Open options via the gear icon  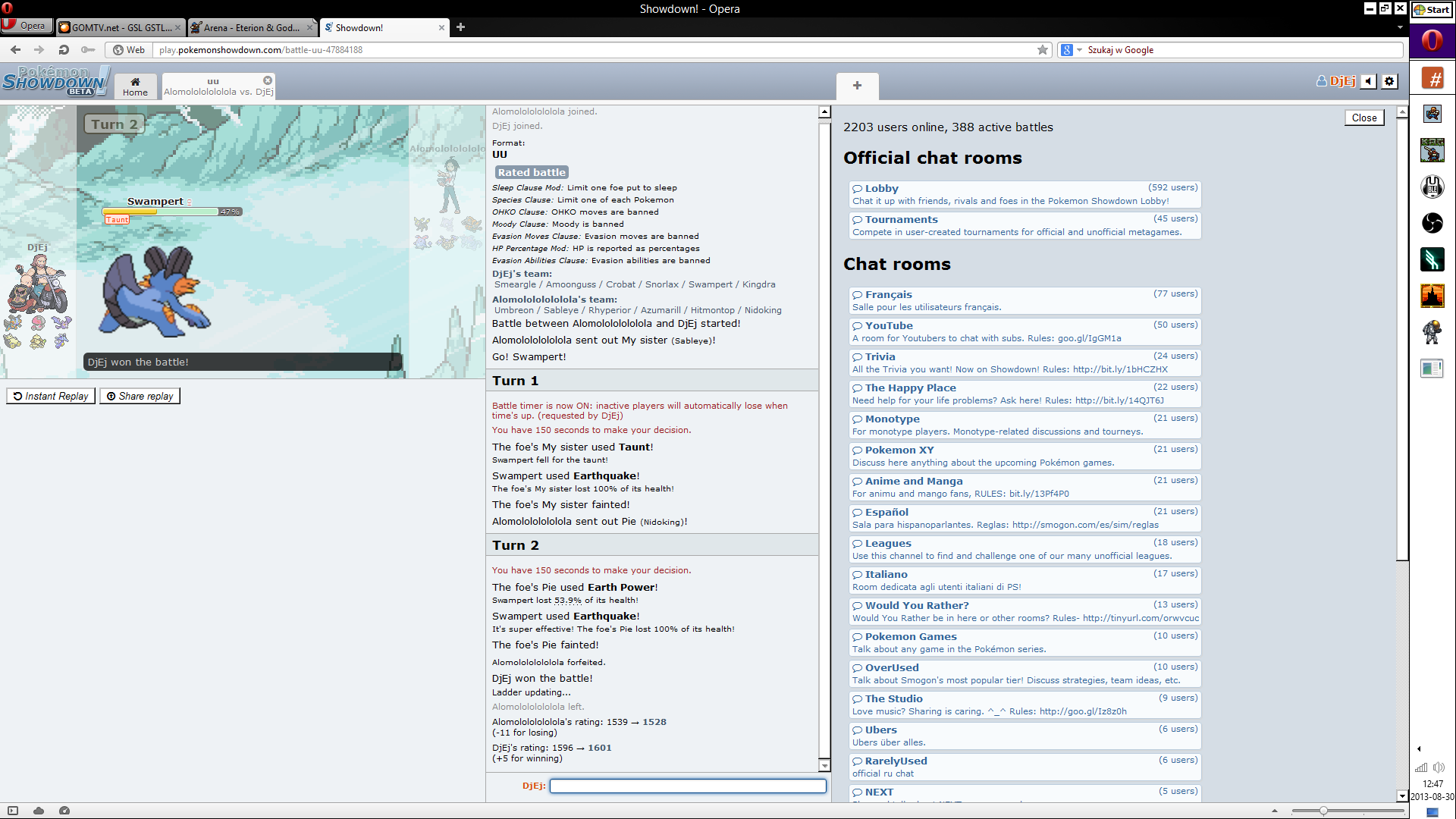tap(1389, 81)
